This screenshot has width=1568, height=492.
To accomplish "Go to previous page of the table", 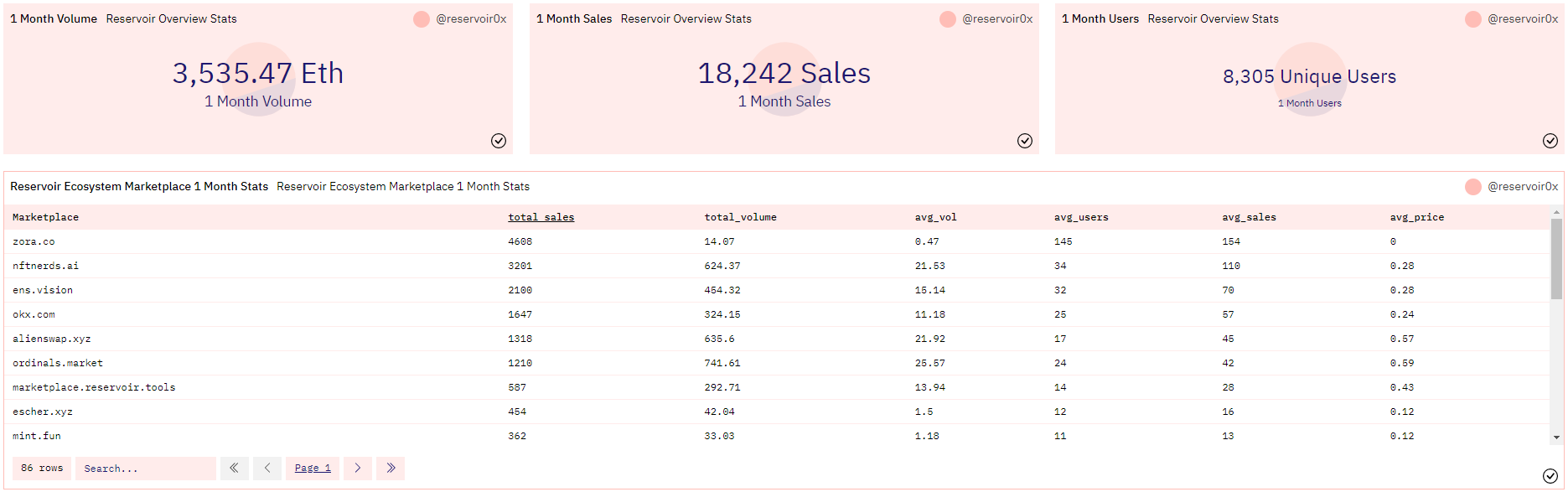I will coord(267,469).
